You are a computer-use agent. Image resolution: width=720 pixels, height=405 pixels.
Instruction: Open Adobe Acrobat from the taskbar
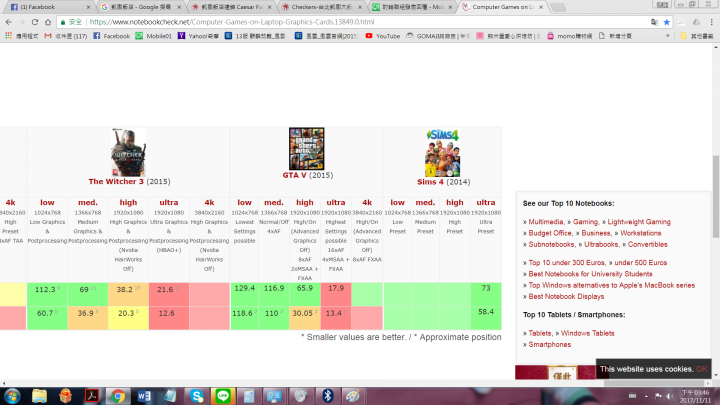pos(92,396)
